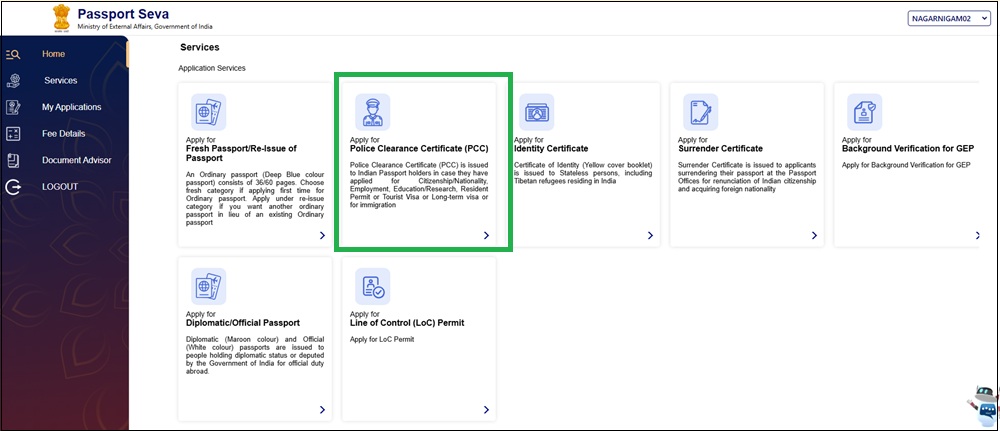Open Line of Control Permit chevron arrow
This screenshot has width=1000, height=431.
tap(486, 409)
